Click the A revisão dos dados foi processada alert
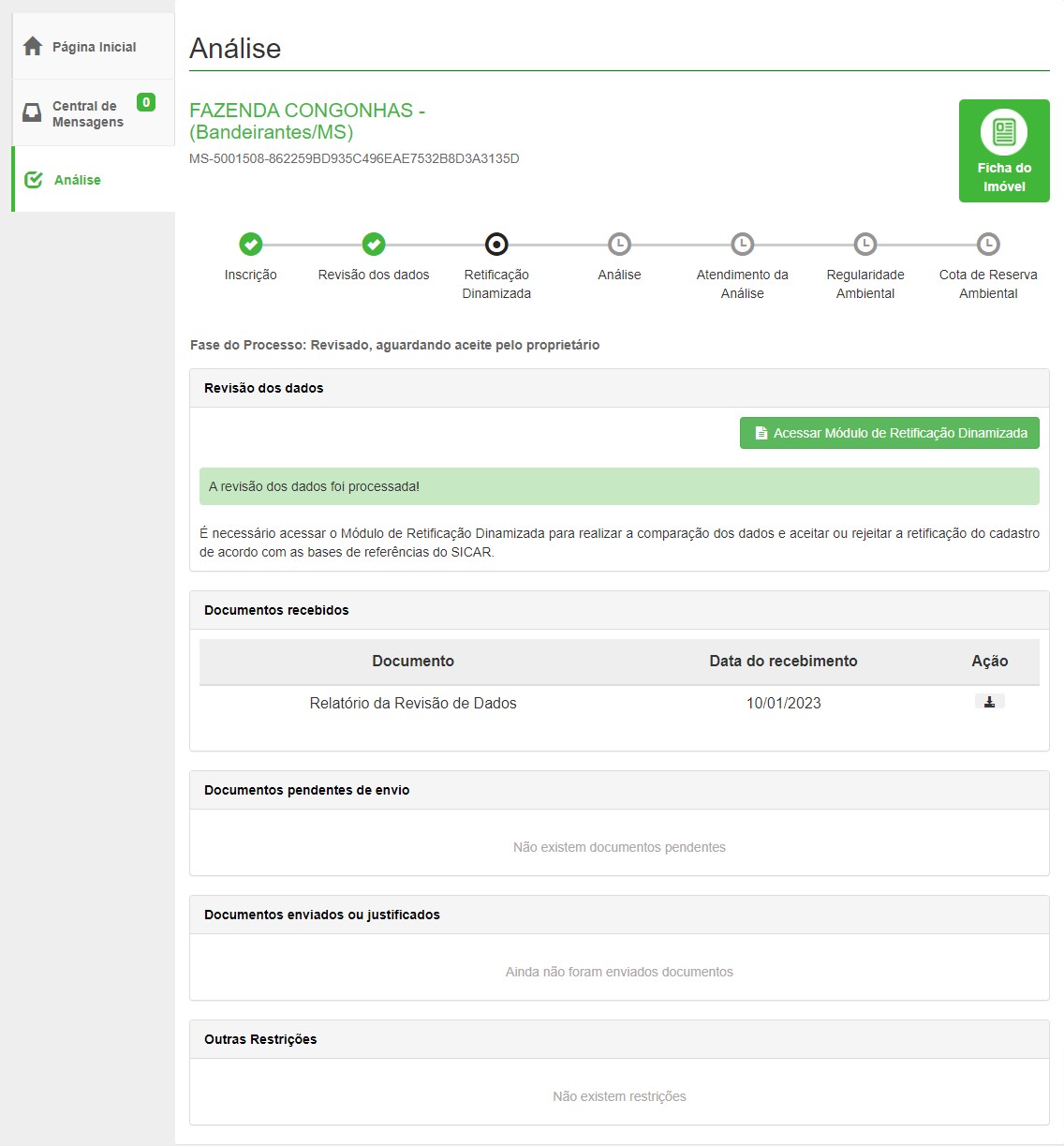 tap(619, 486)
